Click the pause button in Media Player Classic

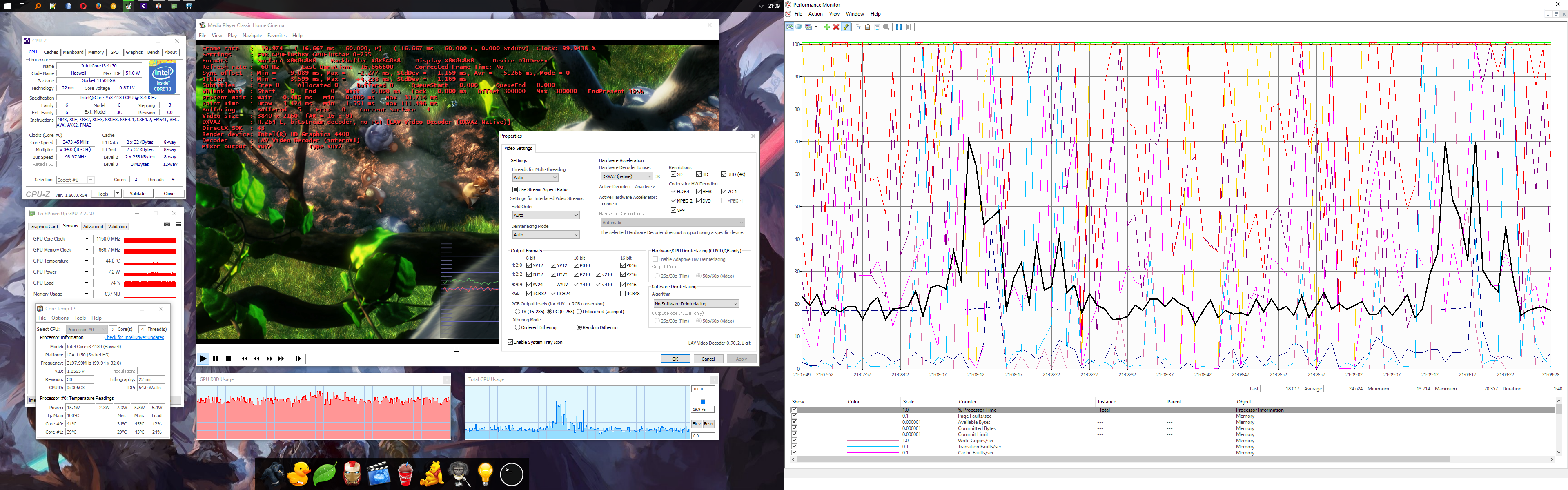pyautogui.click(x=216, y=359)
